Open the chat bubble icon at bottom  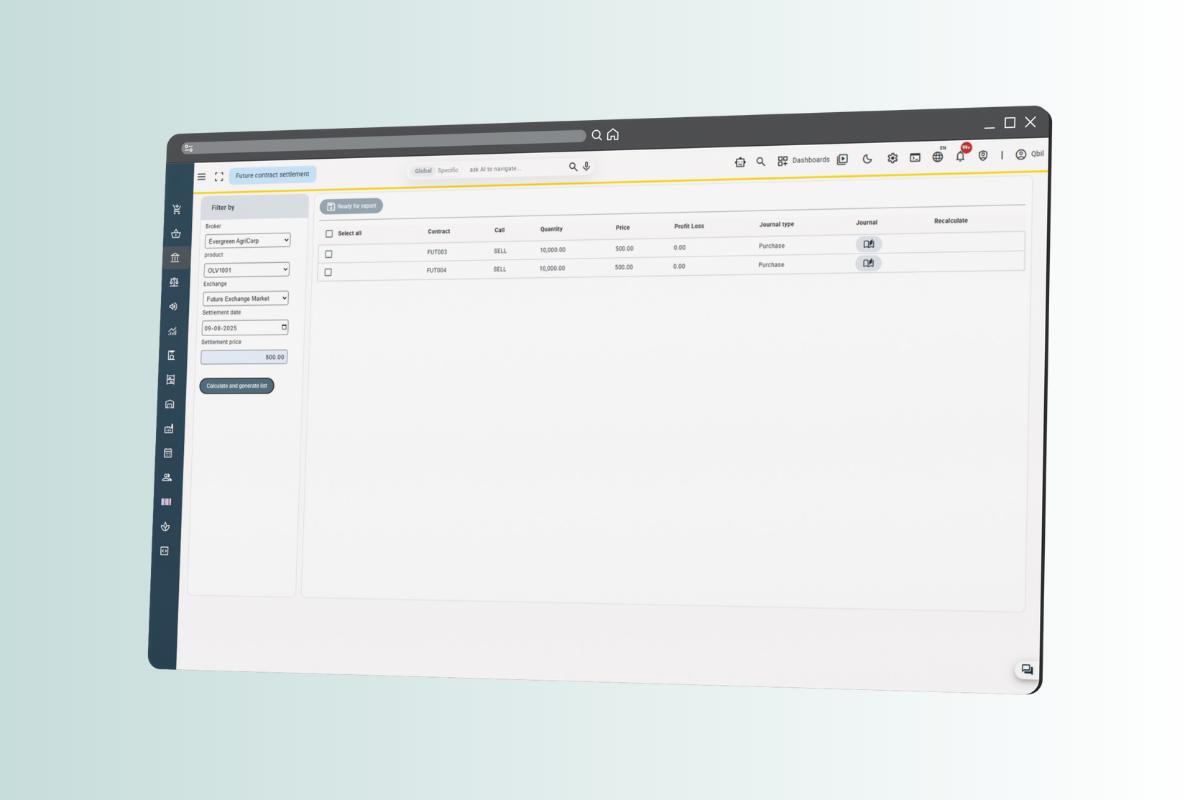pyautogui.click(x=1026, y=670)
